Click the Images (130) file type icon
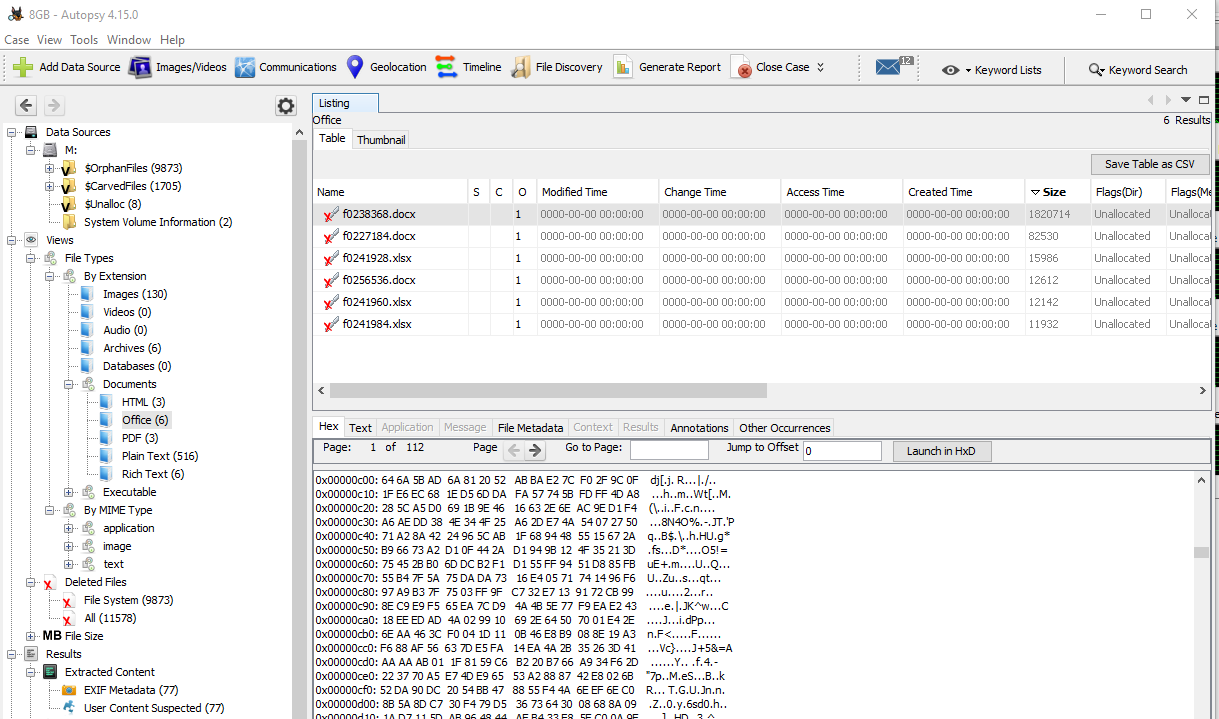 pos(88,294)
